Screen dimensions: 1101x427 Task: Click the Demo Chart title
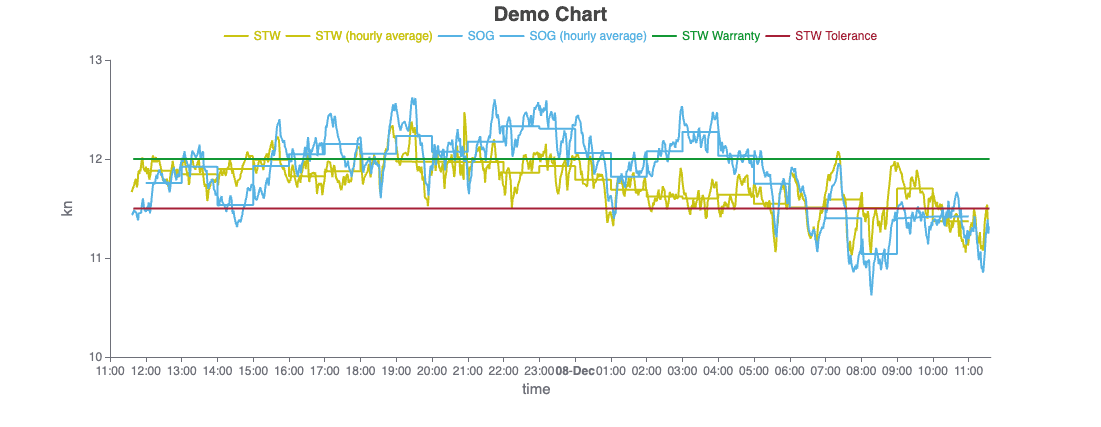[x=550, y=14]
